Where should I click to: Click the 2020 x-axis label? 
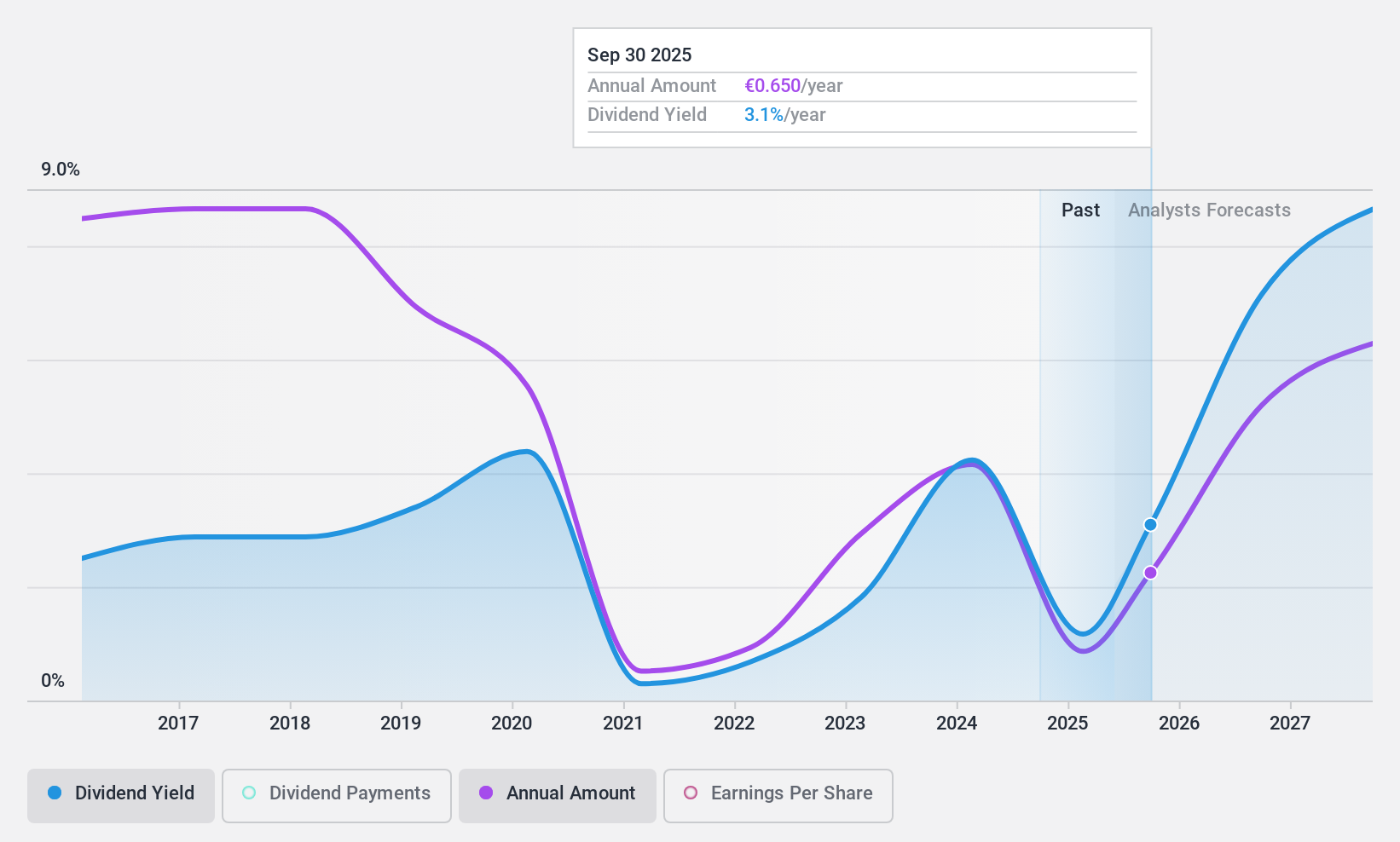click(x=512, y=724)
